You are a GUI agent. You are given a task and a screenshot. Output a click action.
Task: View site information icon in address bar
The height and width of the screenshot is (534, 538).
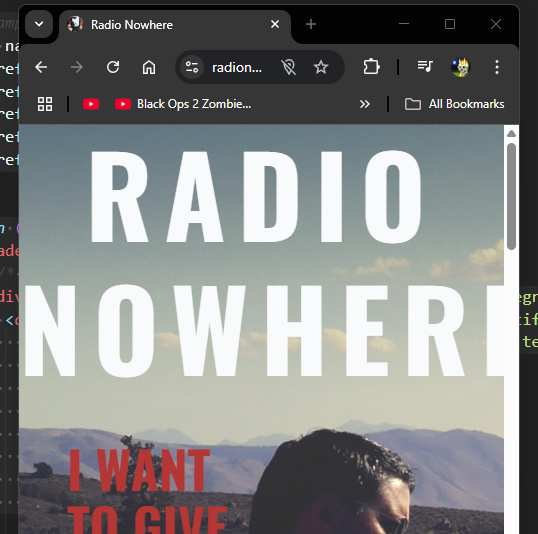[192, 67]
